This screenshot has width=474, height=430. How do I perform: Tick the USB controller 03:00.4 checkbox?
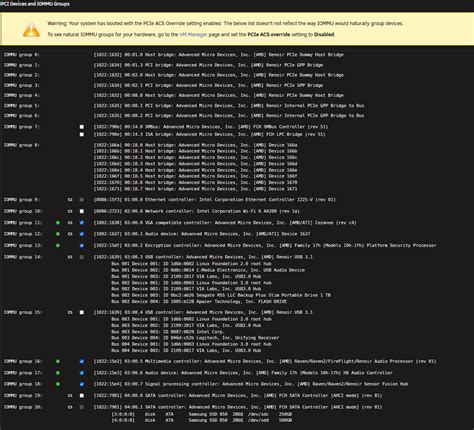(x=82, y=312)
